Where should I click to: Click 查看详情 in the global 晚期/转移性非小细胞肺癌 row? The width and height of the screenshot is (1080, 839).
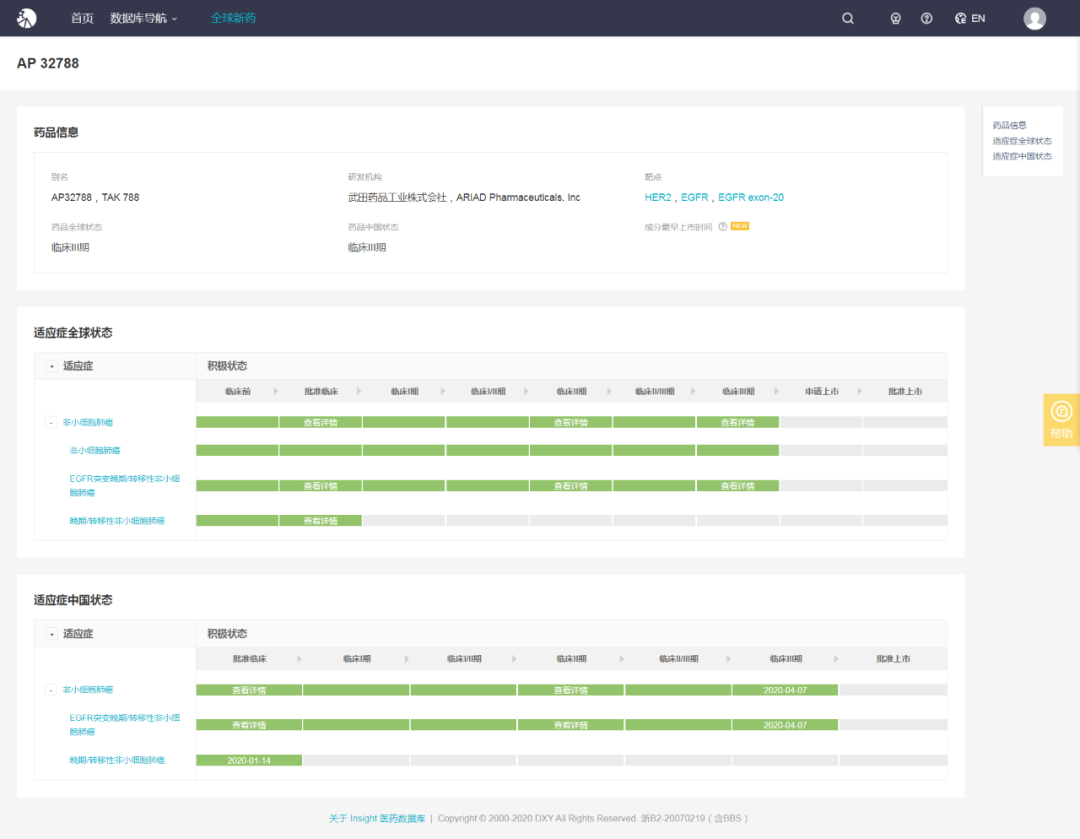click(320, 521)
